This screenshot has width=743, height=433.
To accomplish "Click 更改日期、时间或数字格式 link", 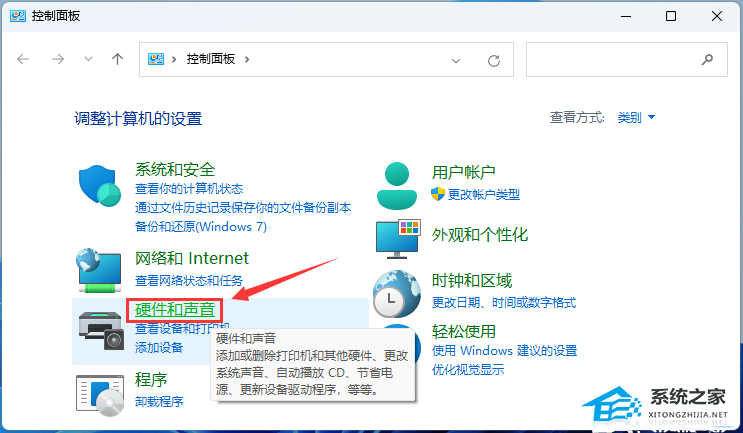I will coord(504,303).
